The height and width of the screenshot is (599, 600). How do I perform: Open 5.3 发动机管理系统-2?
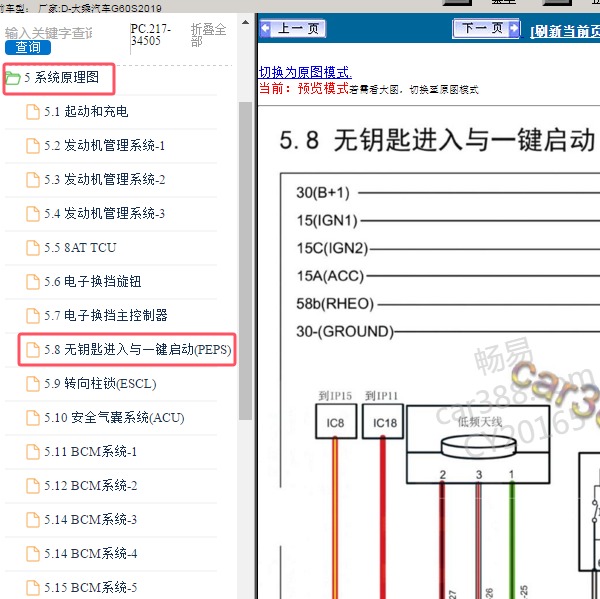pos(104,180)
